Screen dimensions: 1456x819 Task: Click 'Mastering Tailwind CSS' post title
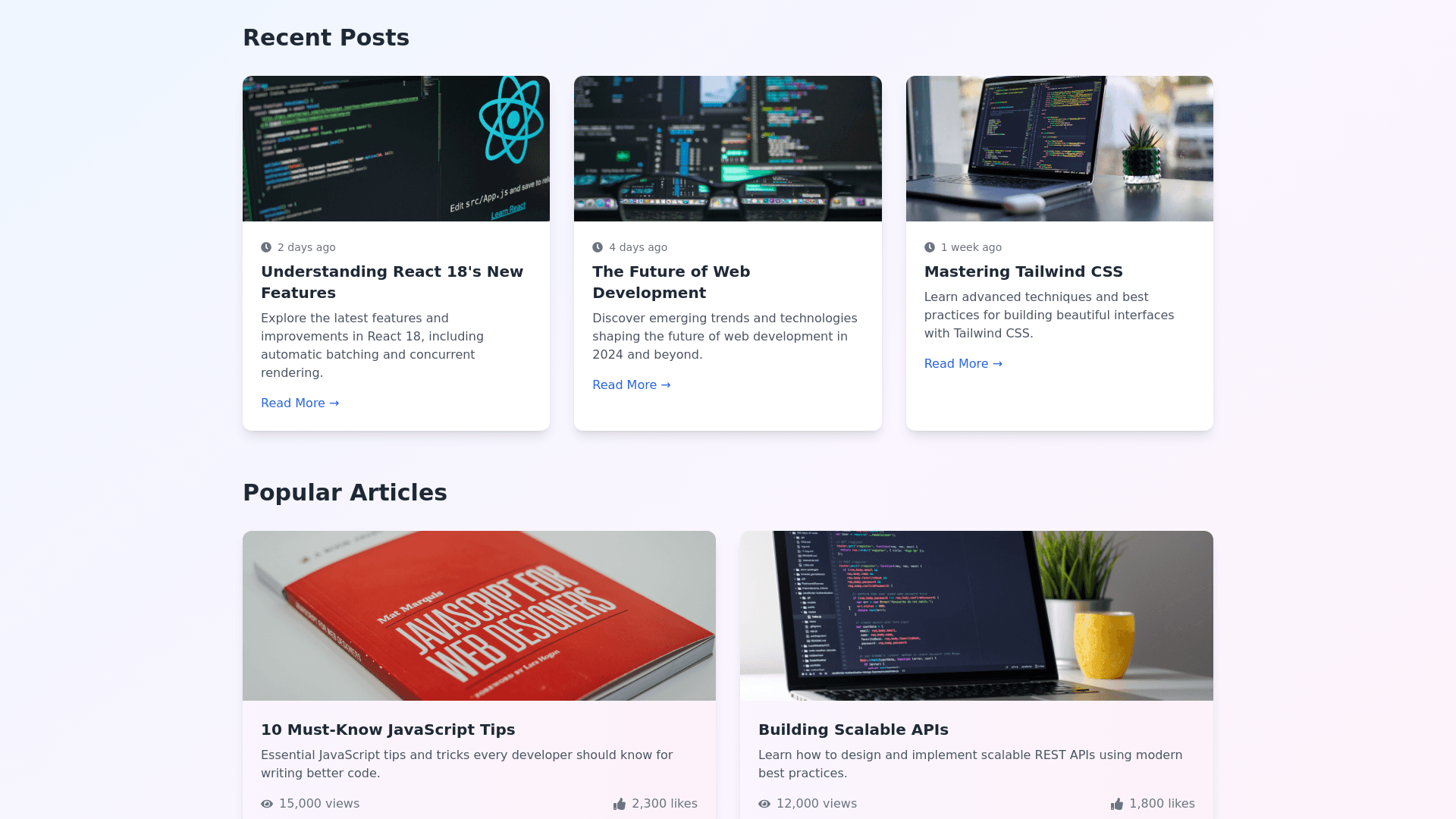click(x=1023, y=271)
